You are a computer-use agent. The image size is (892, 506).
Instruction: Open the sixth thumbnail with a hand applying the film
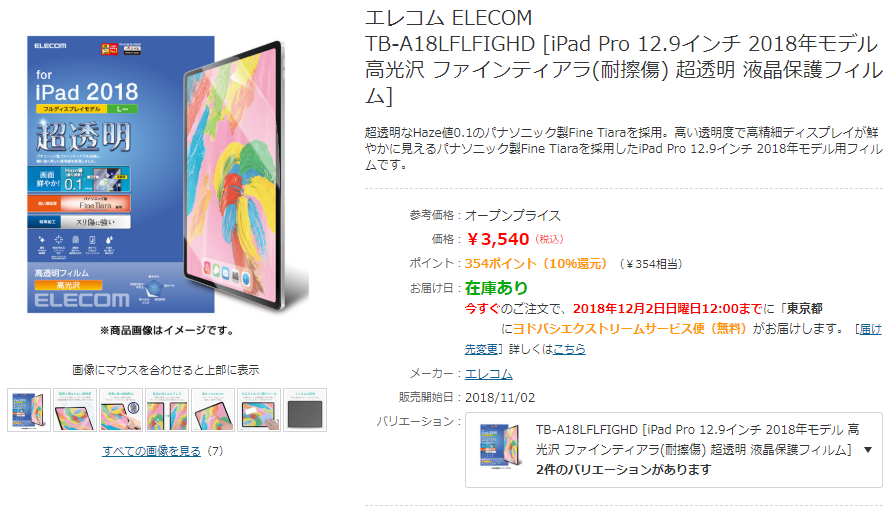pos(259,410)
